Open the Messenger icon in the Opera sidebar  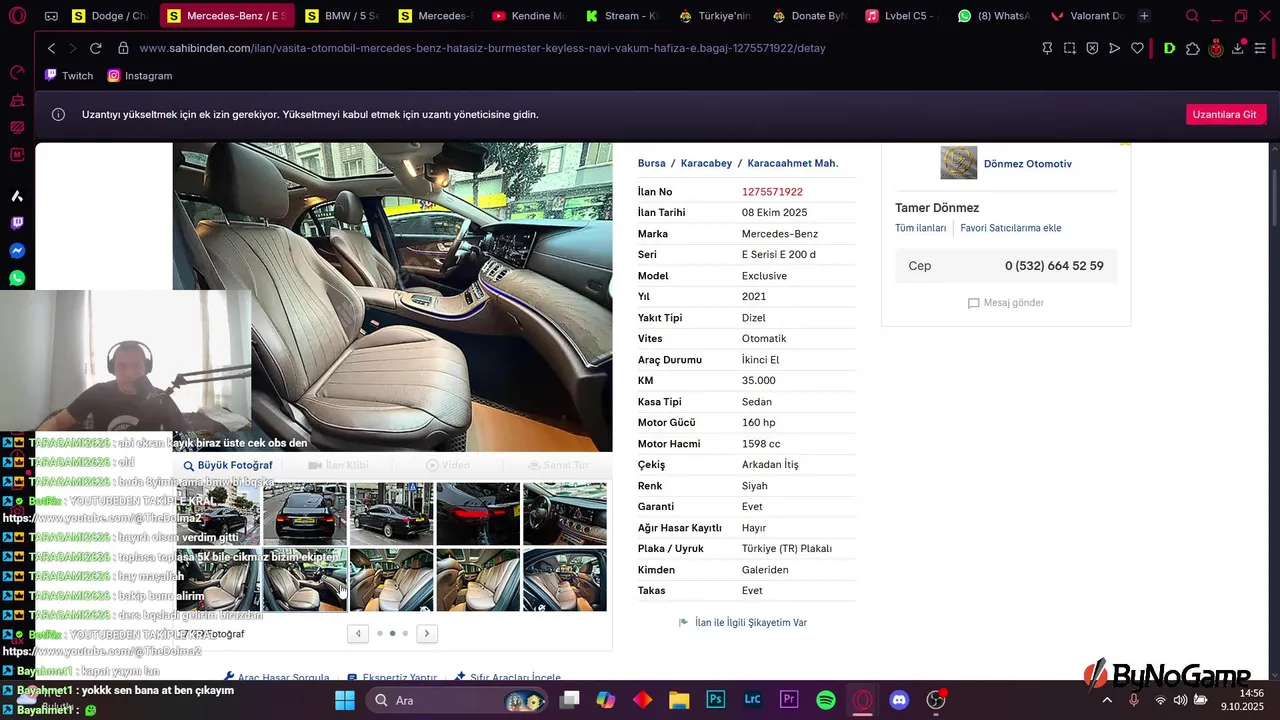coord(17,251)
